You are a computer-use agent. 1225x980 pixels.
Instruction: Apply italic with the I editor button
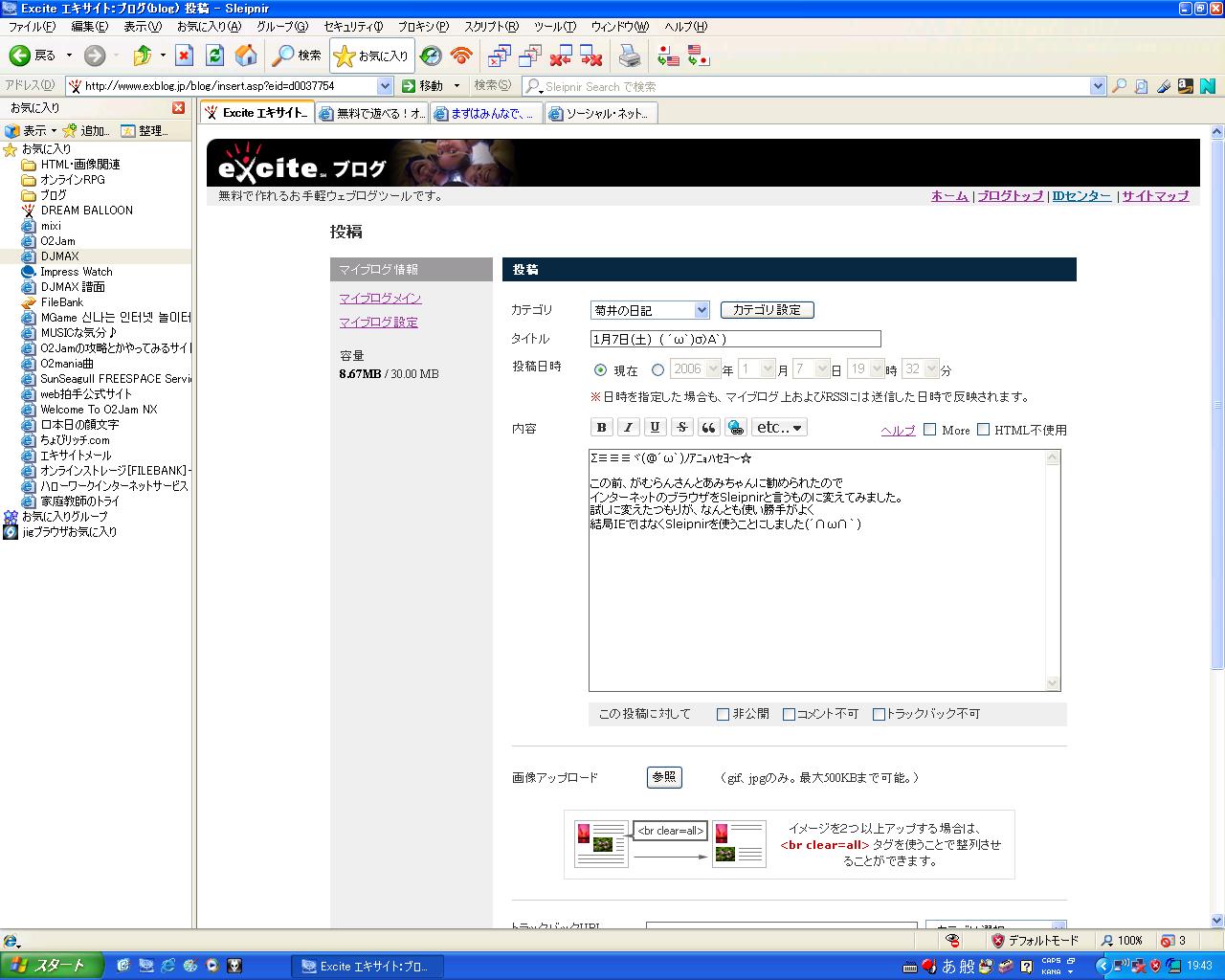click(628, 428)
